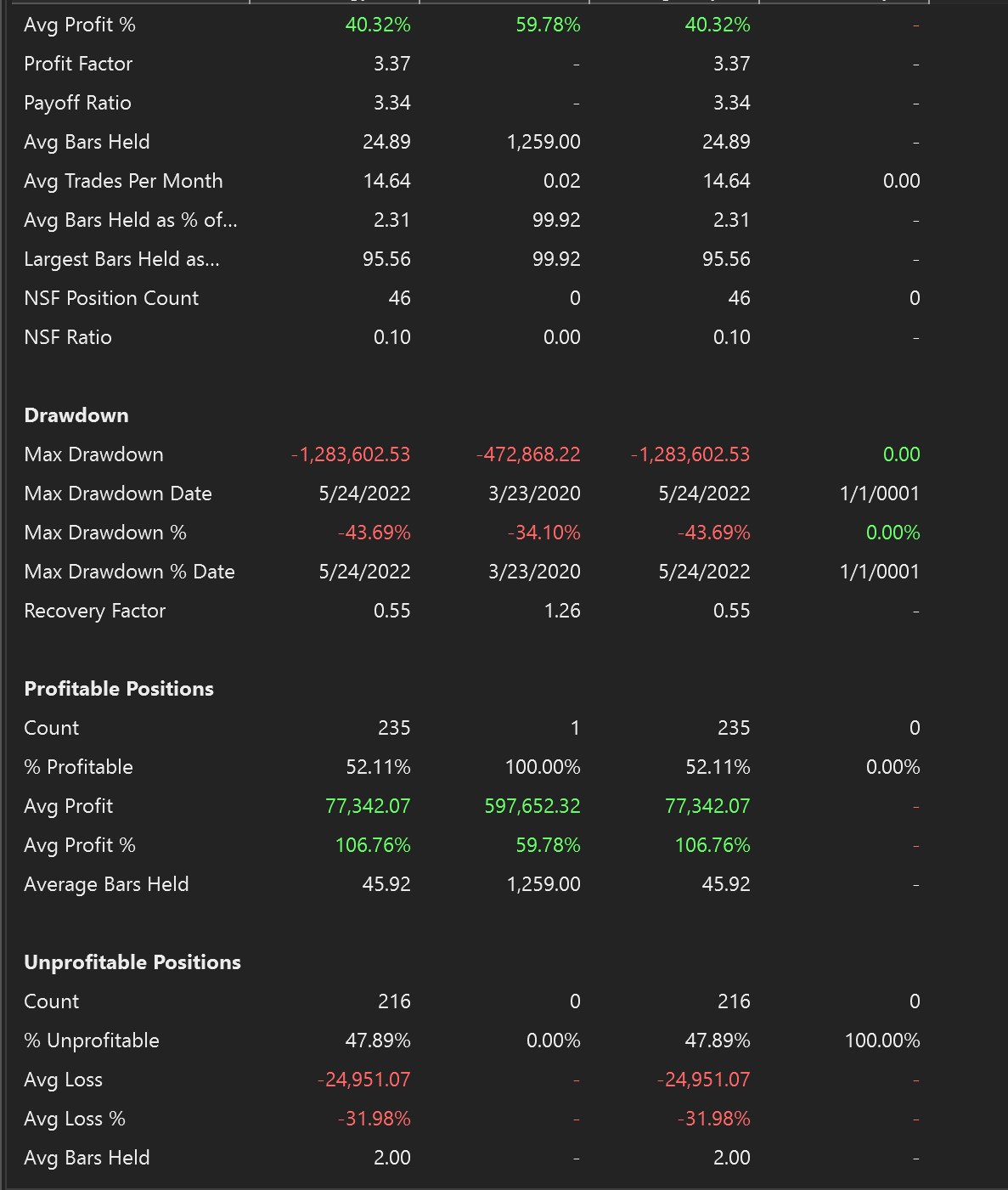Select the Average Bars Held row label
Screen dimensions: 1008x1190
click(x=106, y=884)
